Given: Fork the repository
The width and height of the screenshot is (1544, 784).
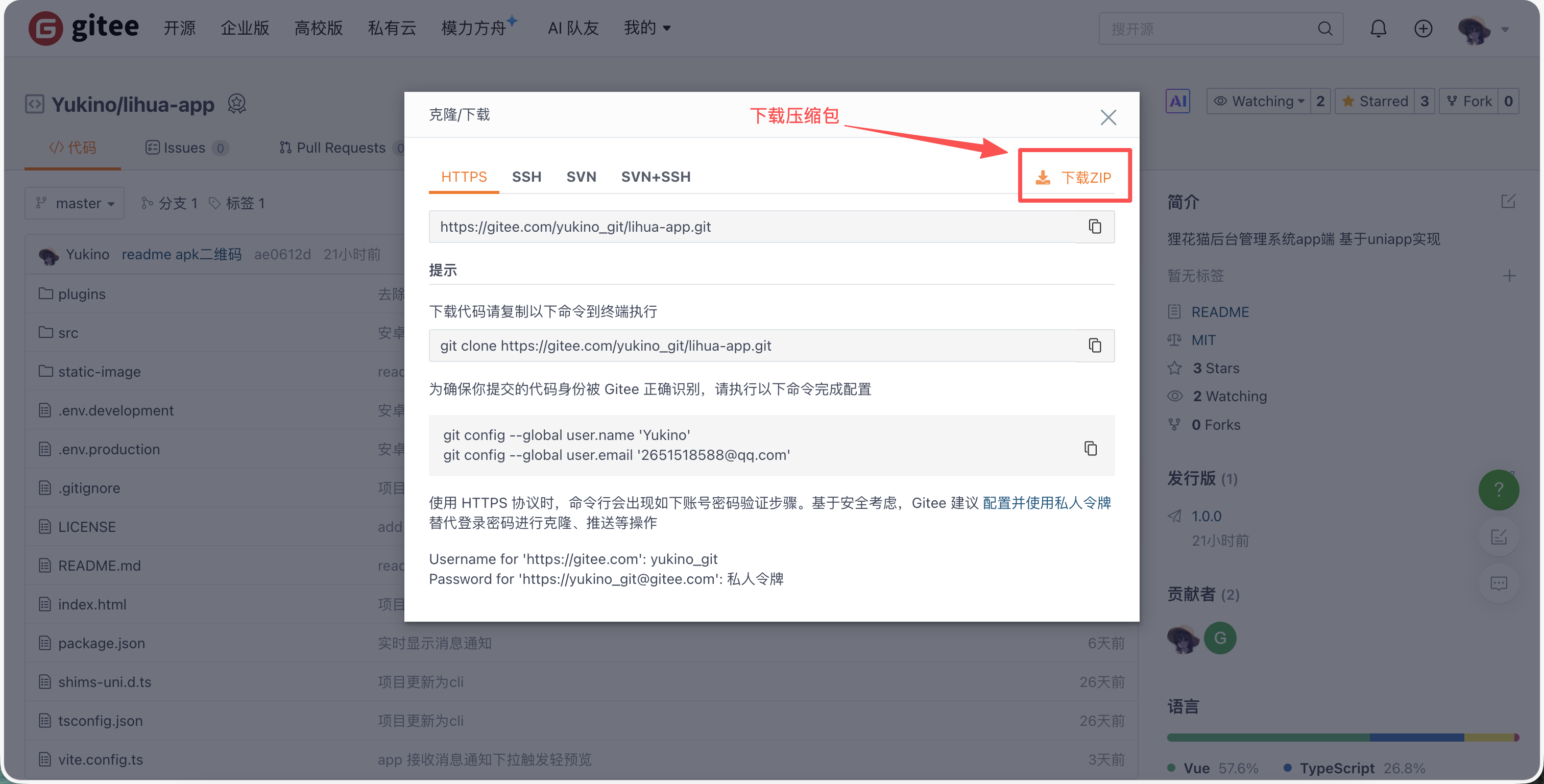Looking at the screenshot, I should (x=1469, y=101).
